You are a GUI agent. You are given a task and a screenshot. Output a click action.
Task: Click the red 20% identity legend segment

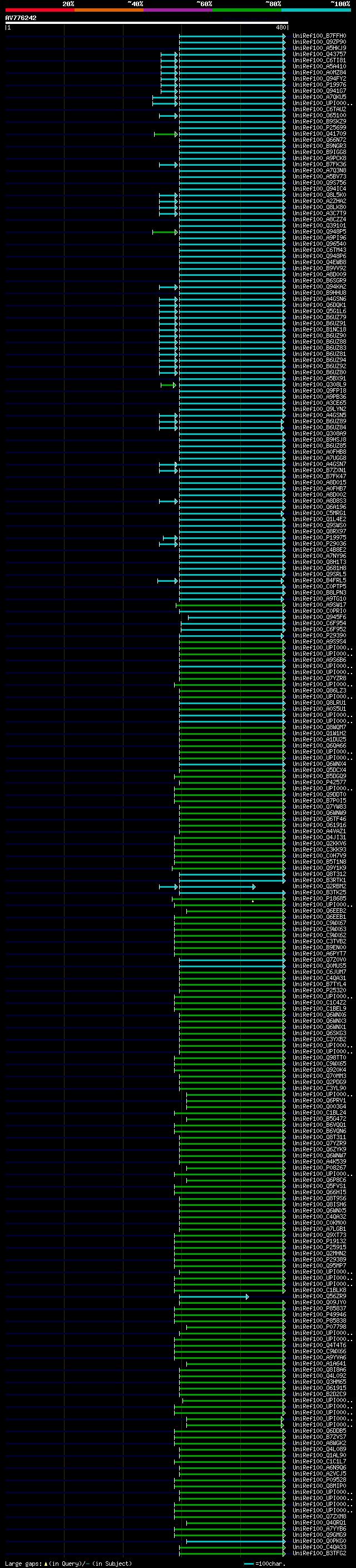(39, 11)
